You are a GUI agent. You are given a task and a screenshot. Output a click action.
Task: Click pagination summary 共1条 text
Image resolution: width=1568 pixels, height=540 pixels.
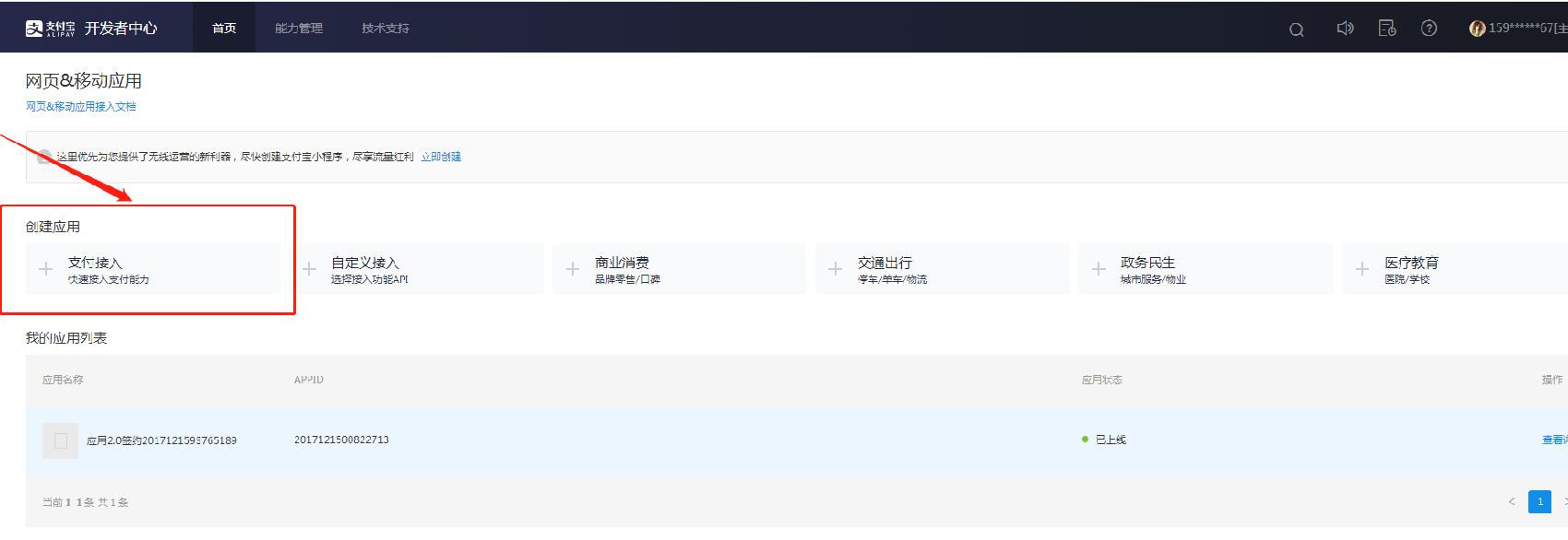[113, 502]
